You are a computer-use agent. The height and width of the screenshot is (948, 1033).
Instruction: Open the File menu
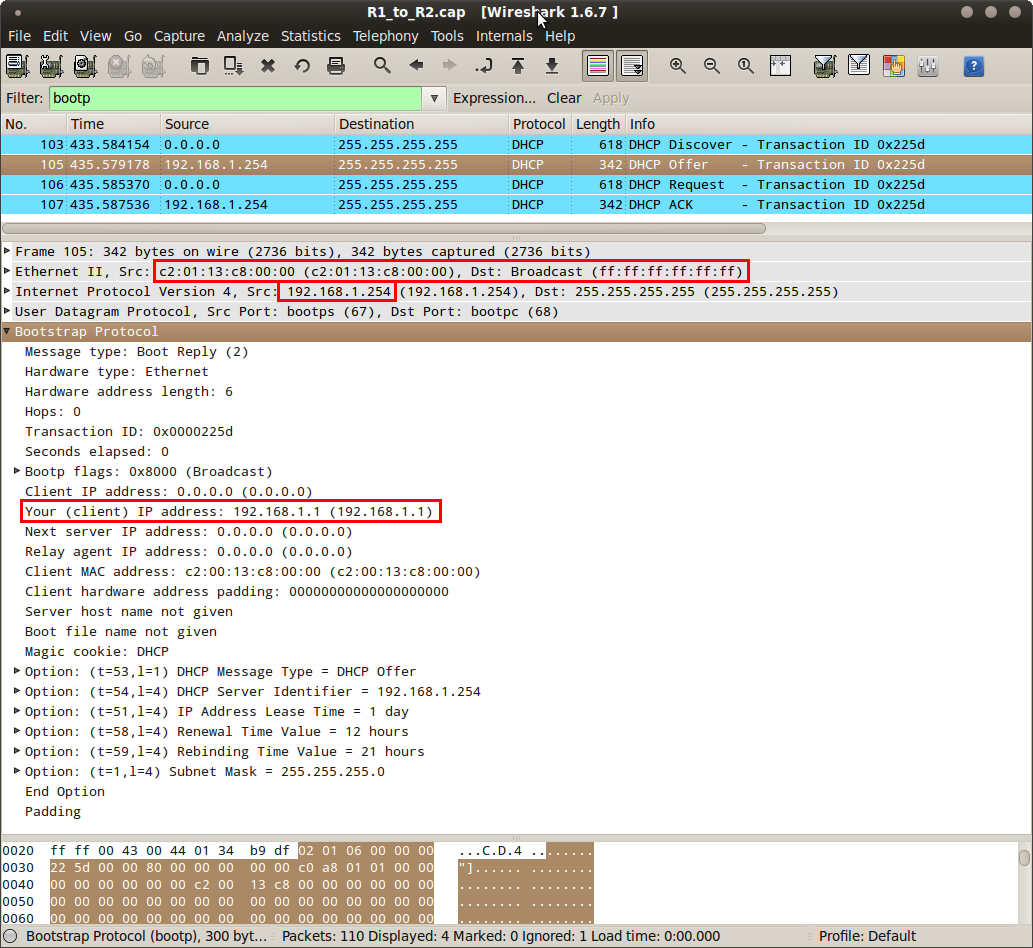pyautogui.click(x=19, y=36)
